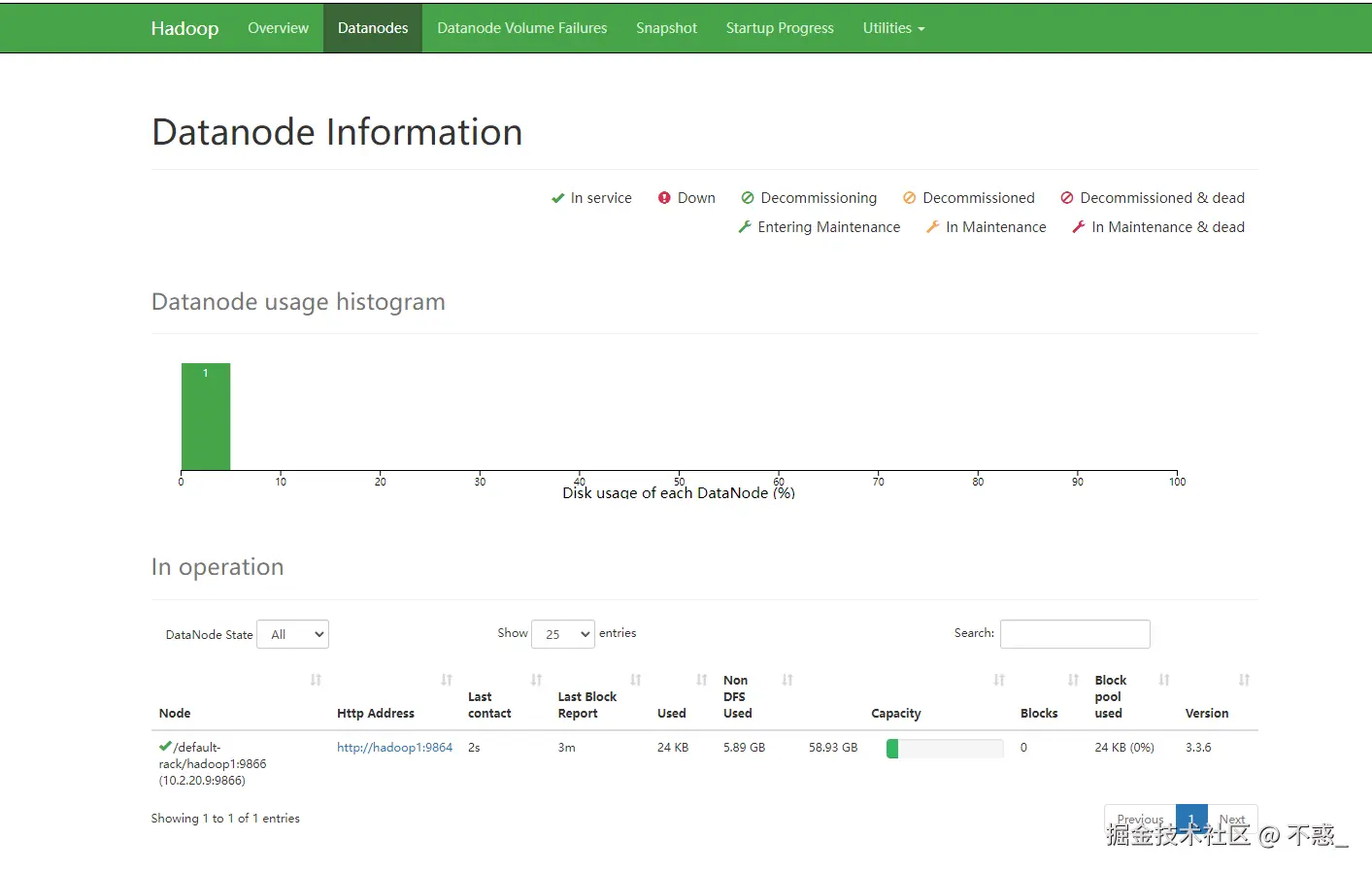Open Datanode Volume Failures tab

point(522,28)
